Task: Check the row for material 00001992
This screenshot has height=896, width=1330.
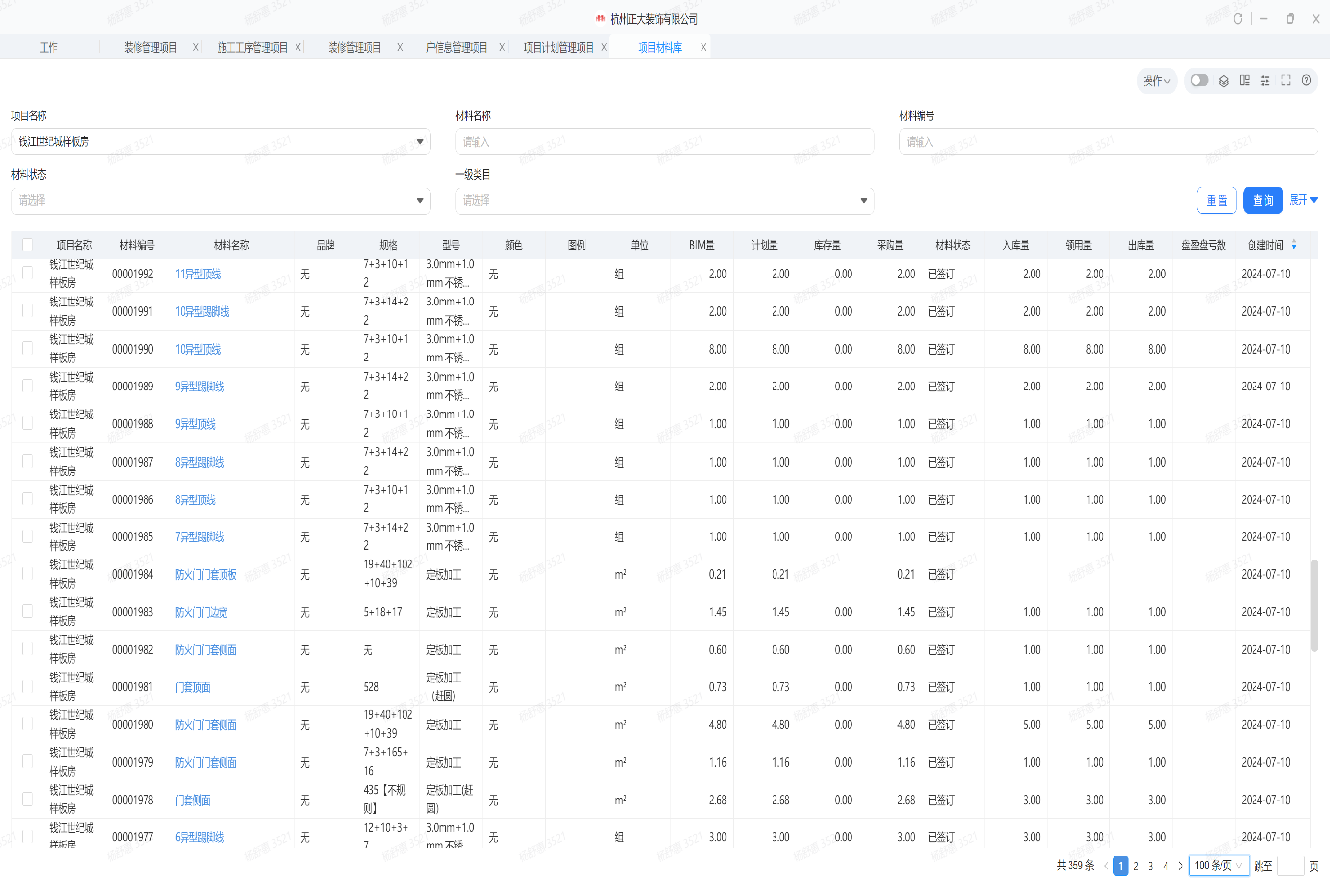Action: pos(28,273)
